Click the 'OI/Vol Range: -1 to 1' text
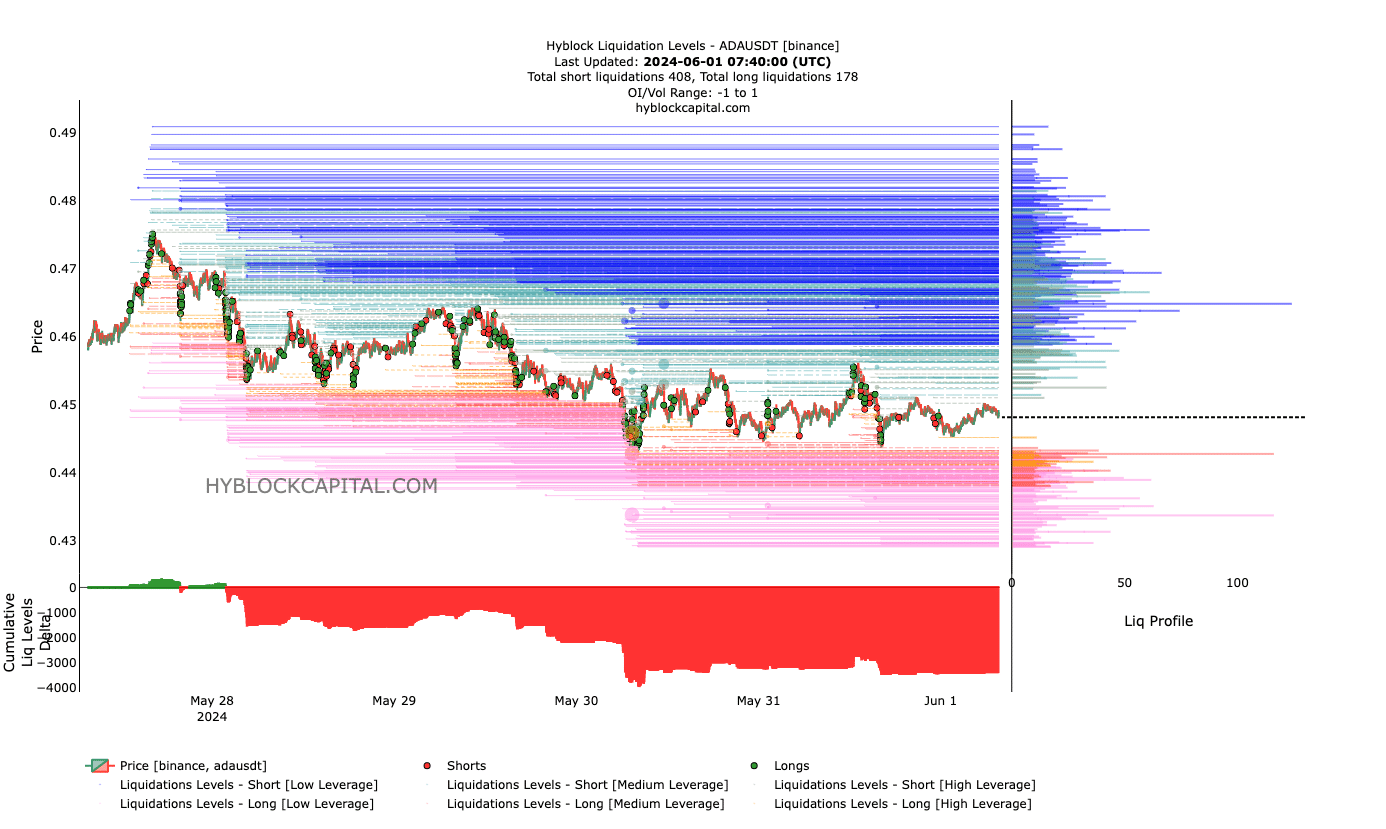 (x=692, y=92)
